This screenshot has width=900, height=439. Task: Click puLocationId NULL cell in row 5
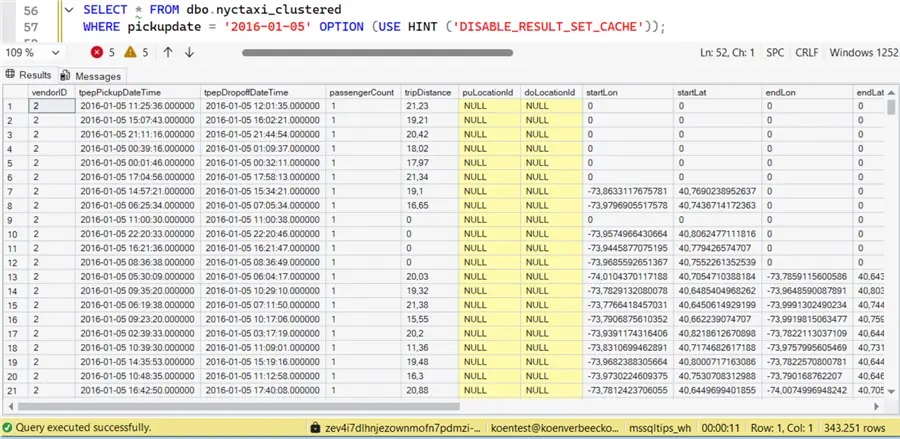pos(490,162)
